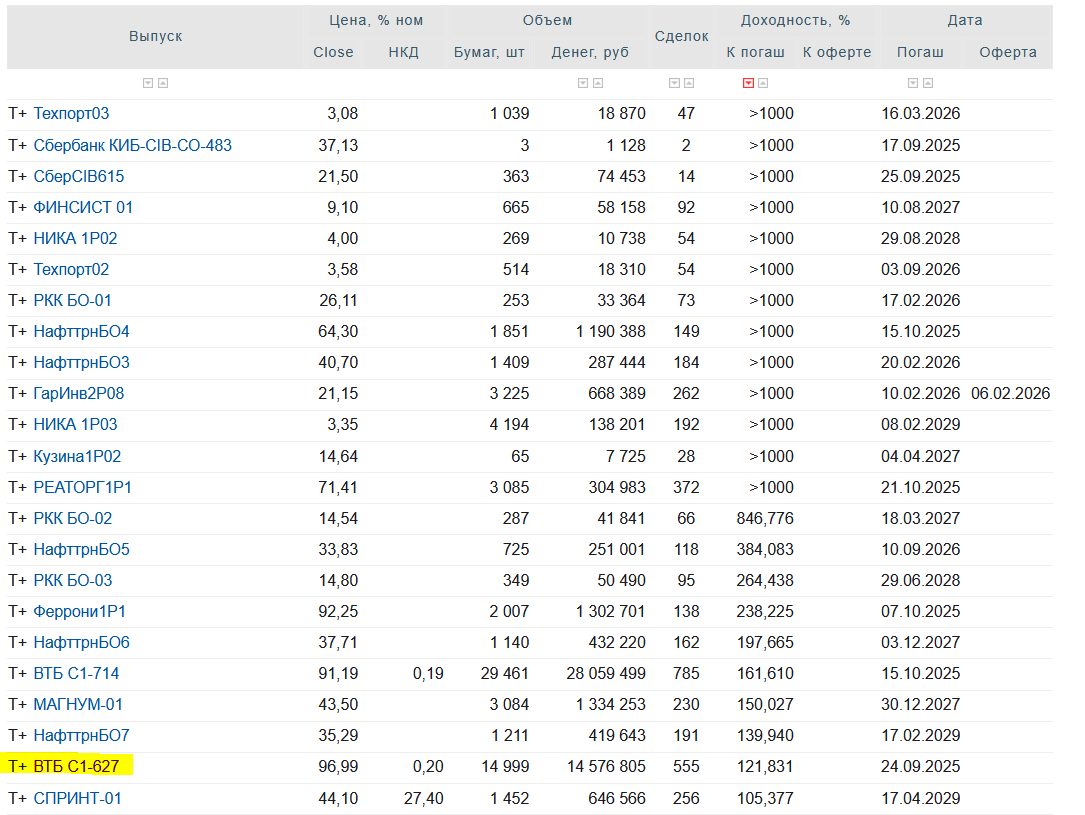
Task: Open the Кузина1Р02 bond link
Action: [x=78, y=457]
